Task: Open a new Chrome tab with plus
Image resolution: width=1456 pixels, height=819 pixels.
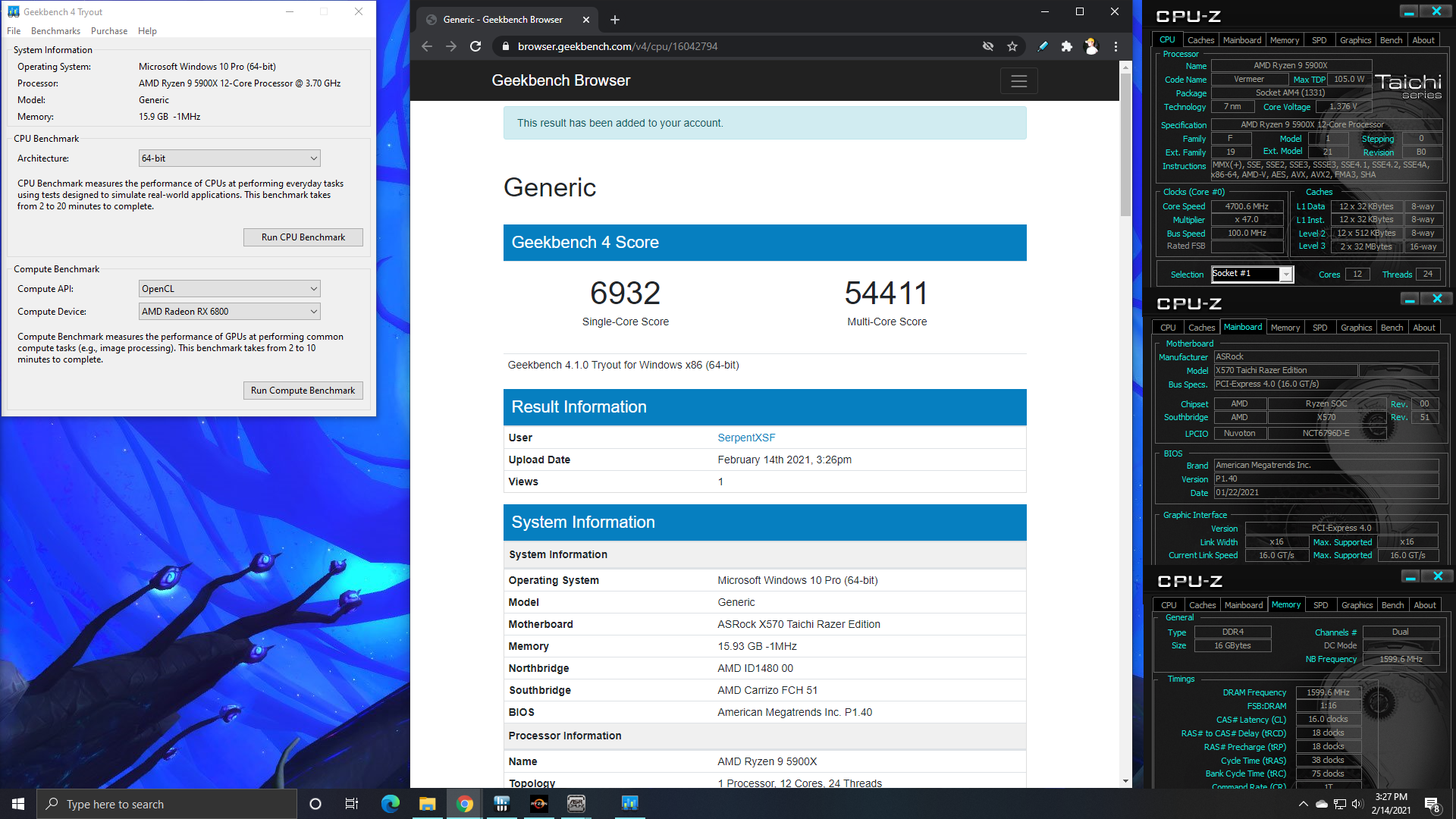Action: (615, 20)
